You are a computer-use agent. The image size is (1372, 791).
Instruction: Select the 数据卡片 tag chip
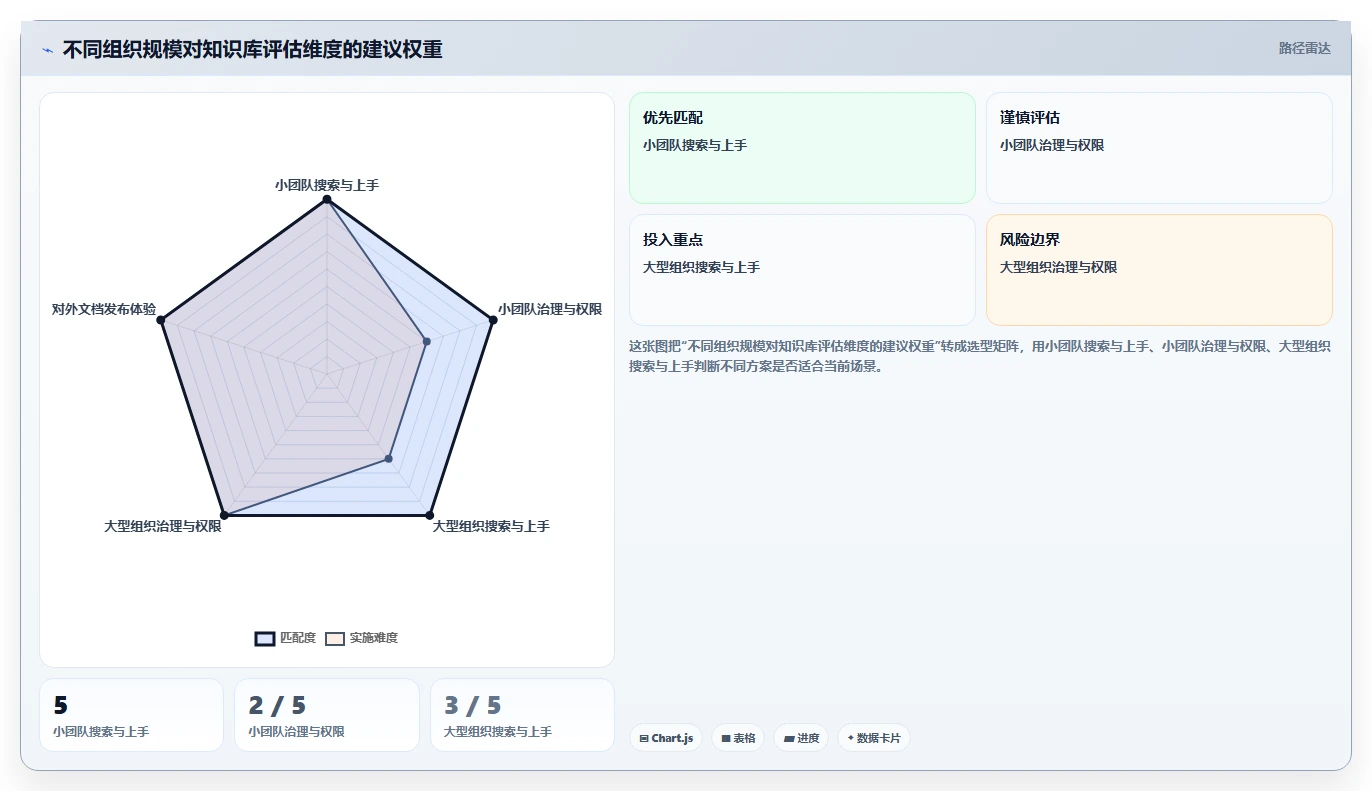point(874,738)
